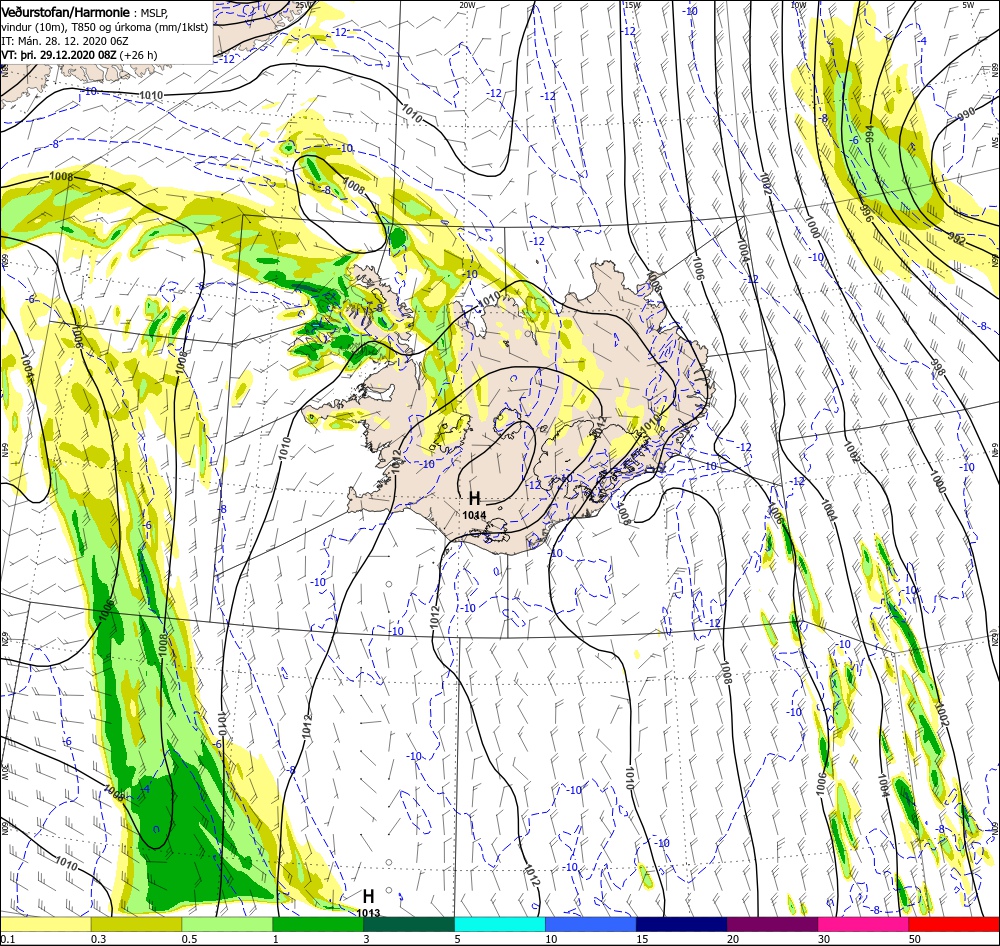The width and height of the screenshot is (1000, 946).
Task: Click the '25W' longitude label
Action: pyautogui.click(x=304, y=5)
